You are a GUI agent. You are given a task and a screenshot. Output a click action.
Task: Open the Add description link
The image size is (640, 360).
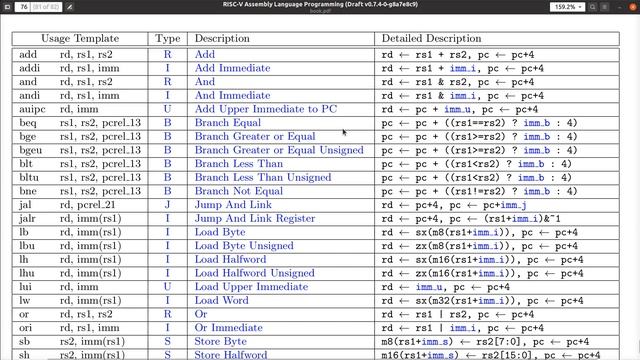click(x=204, y=54)
